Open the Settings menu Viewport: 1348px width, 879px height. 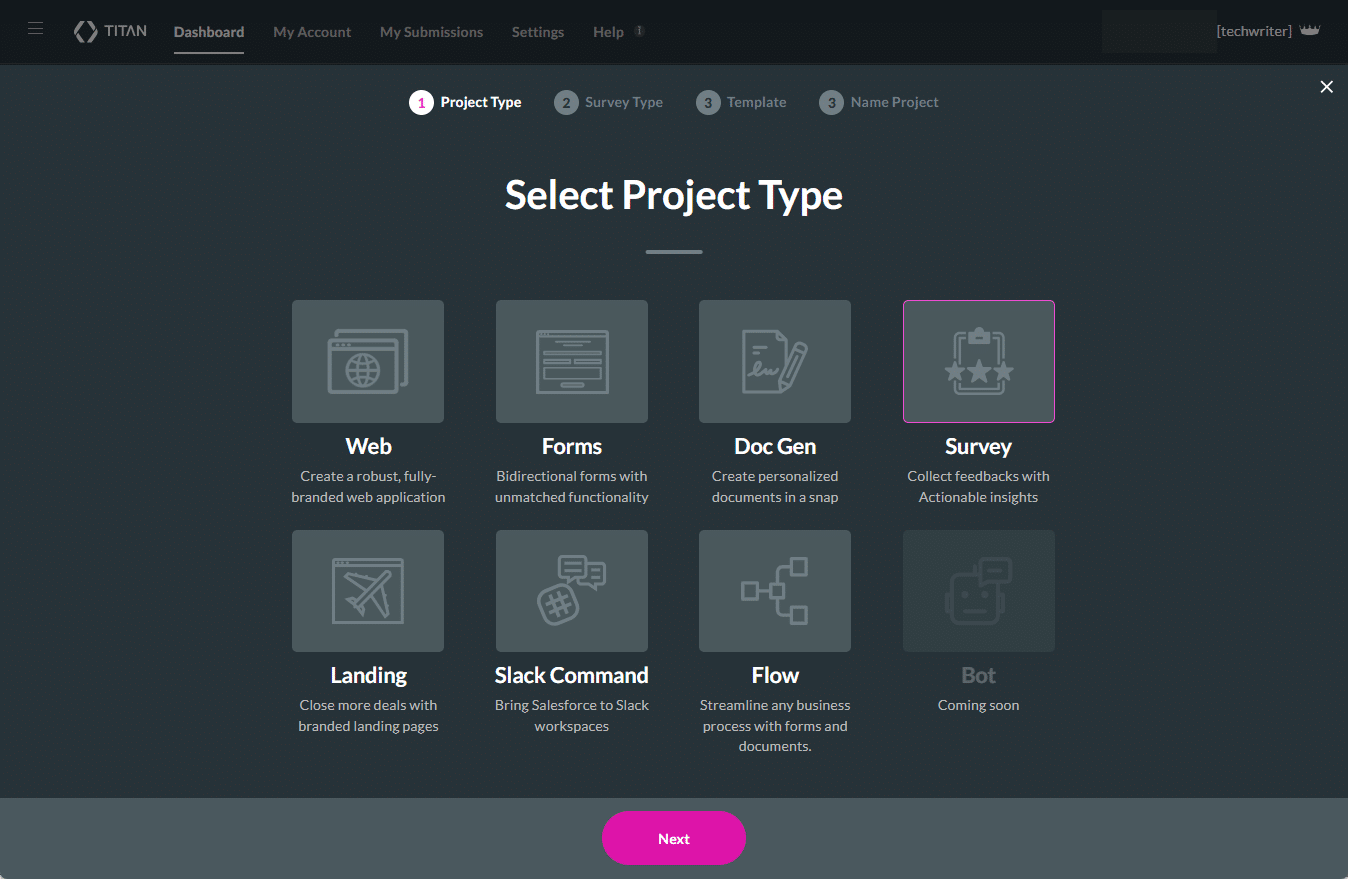pos(537,31)
